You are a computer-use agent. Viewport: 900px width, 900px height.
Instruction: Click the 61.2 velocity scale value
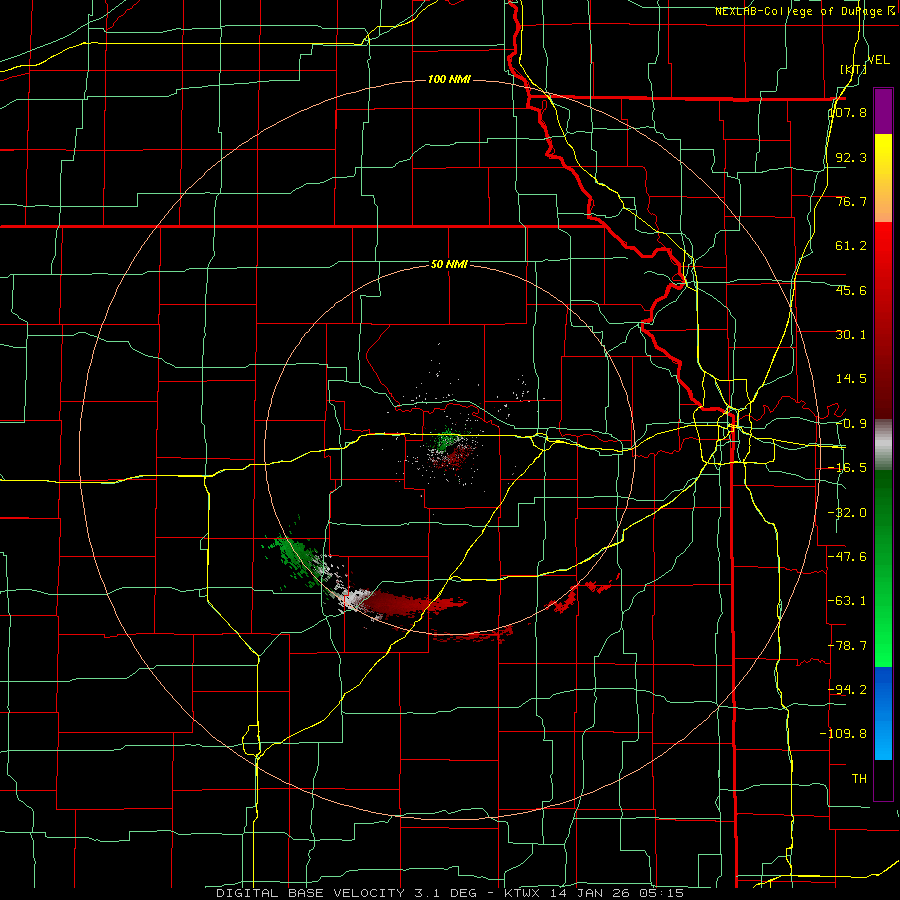pyautogui.click(x=851, y=246)
